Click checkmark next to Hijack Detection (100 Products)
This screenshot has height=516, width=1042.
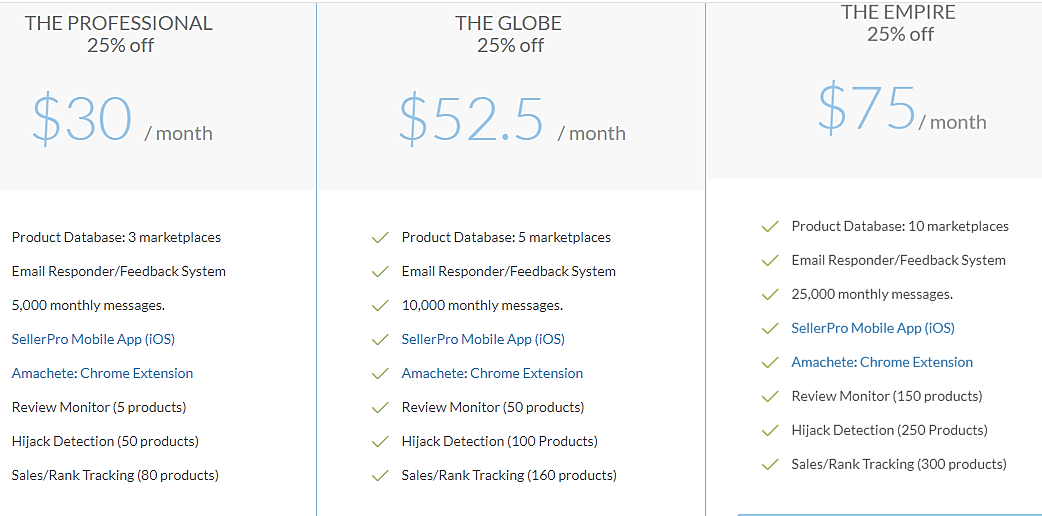point(380,442)
